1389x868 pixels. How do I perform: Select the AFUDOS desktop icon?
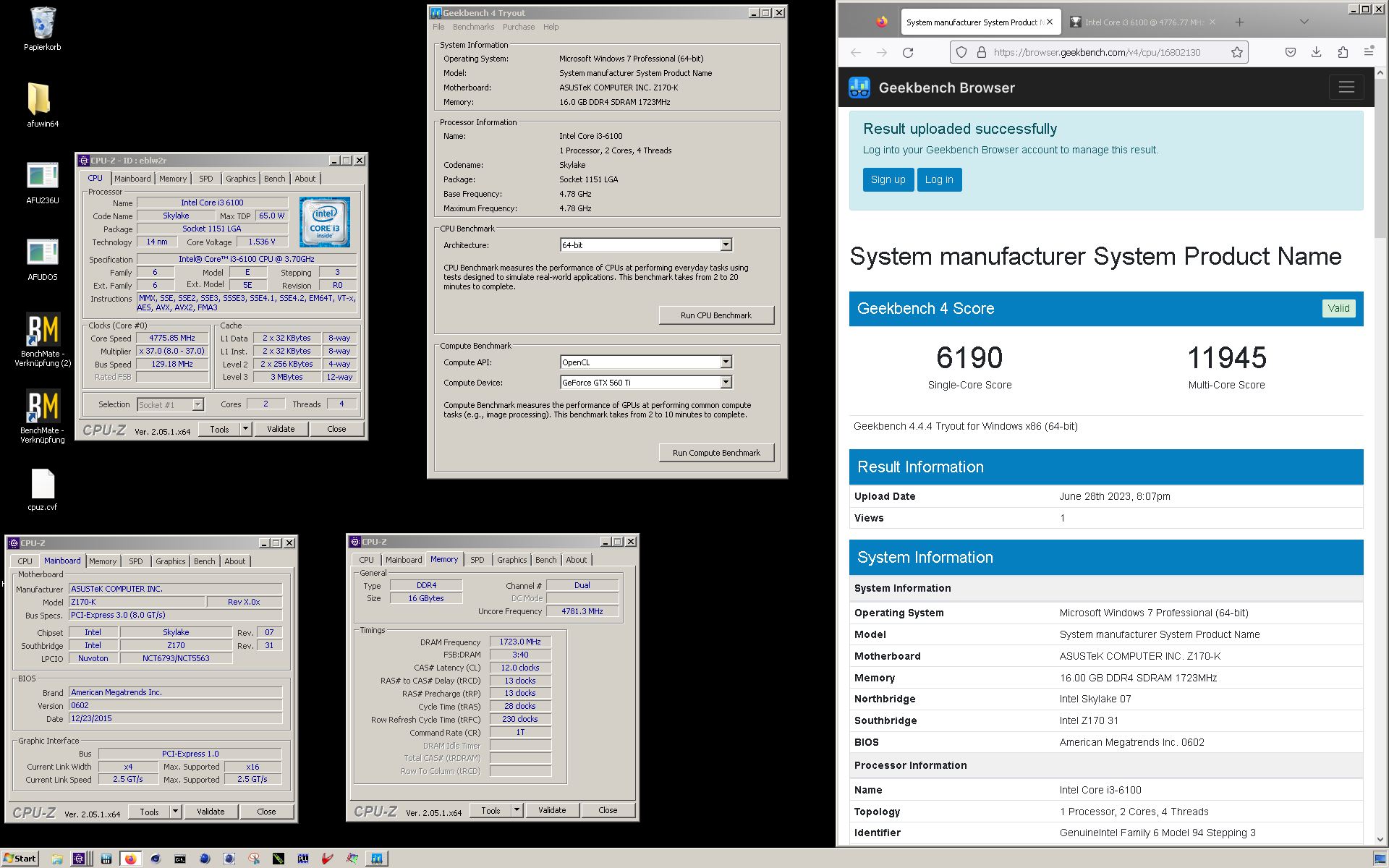[x=42, y=259]
